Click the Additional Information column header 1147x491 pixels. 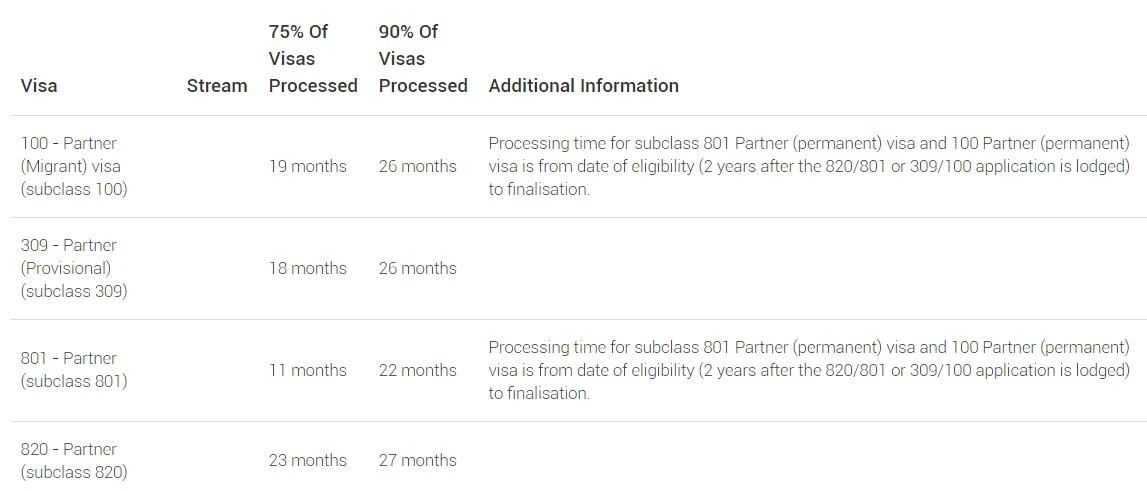(584, 86)
